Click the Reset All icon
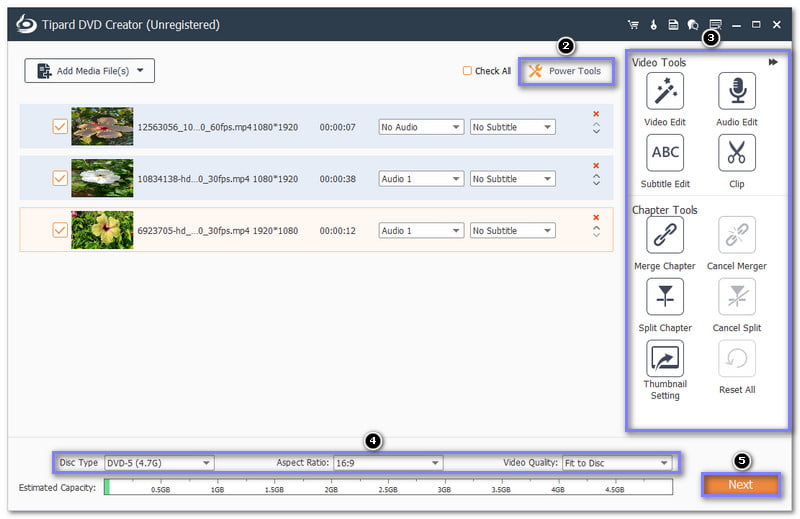Viewport: 800px width, 519px height. [x=737, y=358]
